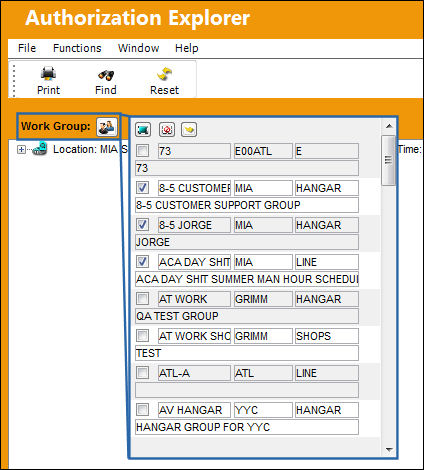Uncheck the ACA DAY SHIT work group
This screenshot has height=470, width=424.
click(x=143, y=262)
